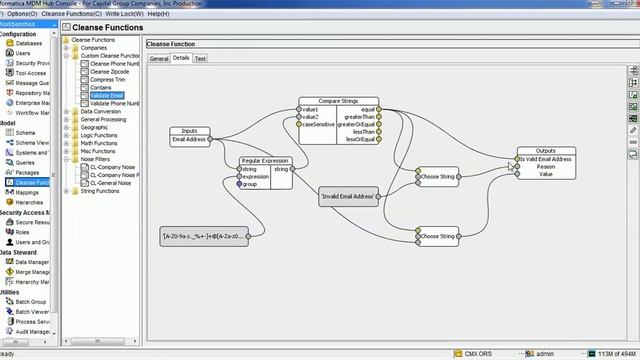
Task: Expand the Math Functions folder
Action: click(66, 143)
